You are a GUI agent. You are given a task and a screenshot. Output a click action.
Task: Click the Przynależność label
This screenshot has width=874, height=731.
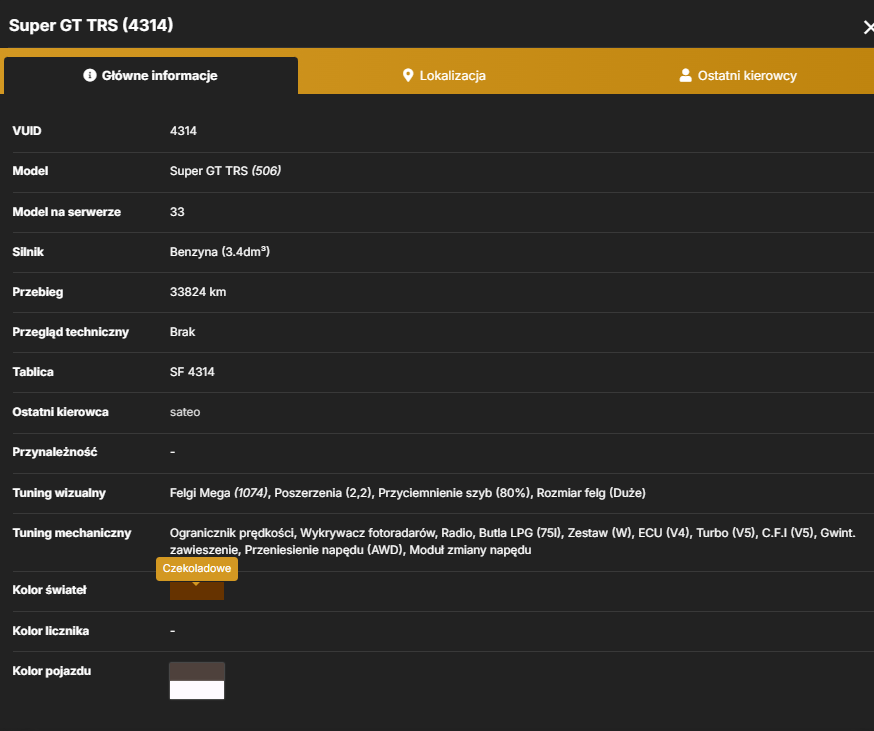55,452
